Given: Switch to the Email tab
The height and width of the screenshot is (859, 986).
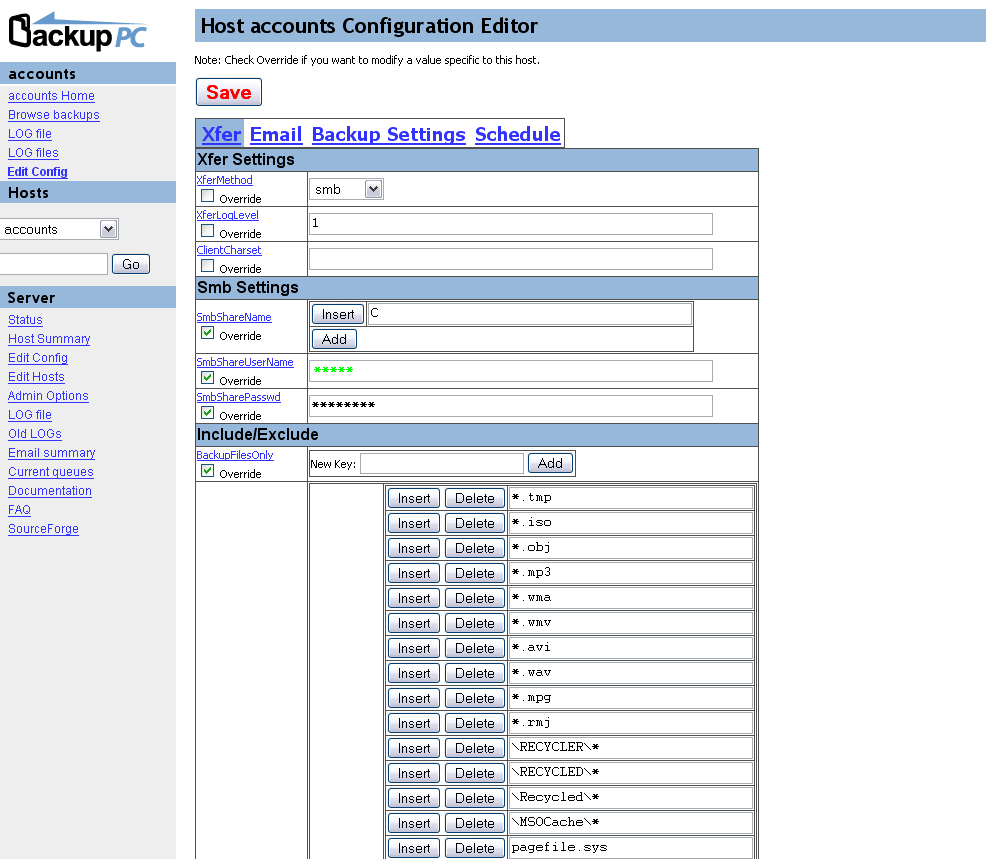Looking at the screenshot, I should (x=276, y=134).
